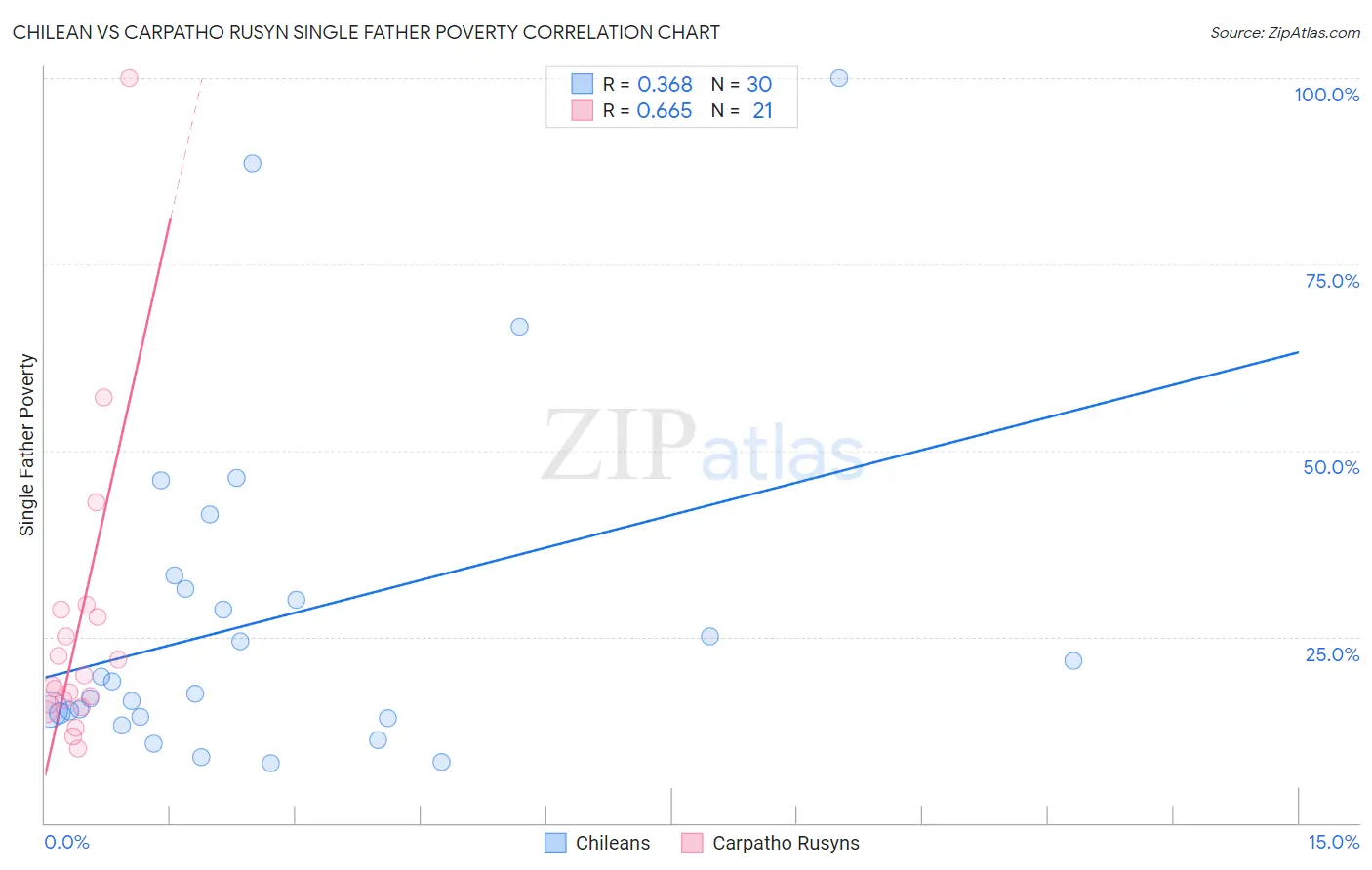1372x870 pixels.
Task: Click the 15.0% x-axis label
Action: click(1333, 842)
